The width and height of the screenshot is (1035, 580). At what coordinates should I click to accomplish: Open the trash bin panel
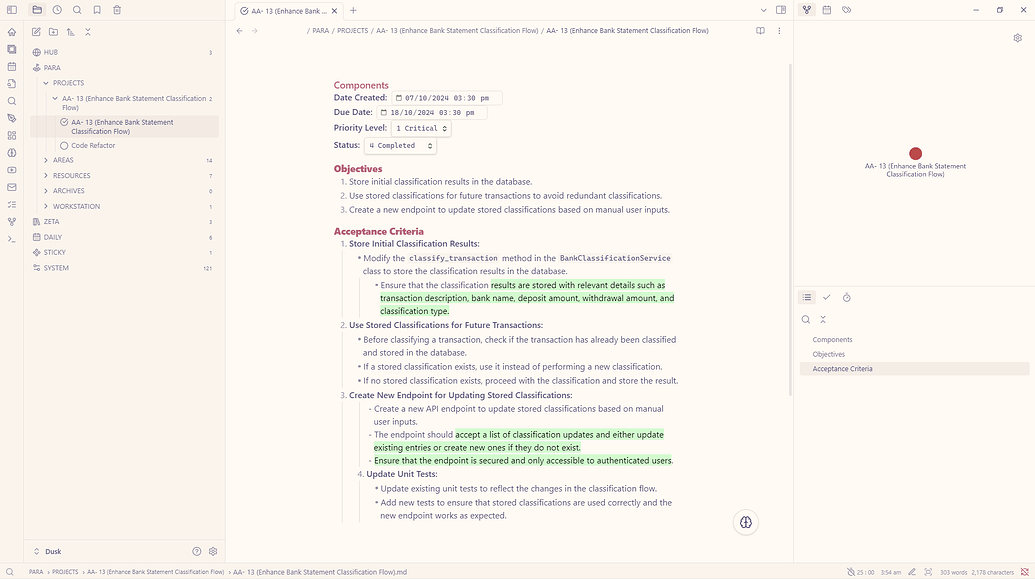click(x=116, y=9)
